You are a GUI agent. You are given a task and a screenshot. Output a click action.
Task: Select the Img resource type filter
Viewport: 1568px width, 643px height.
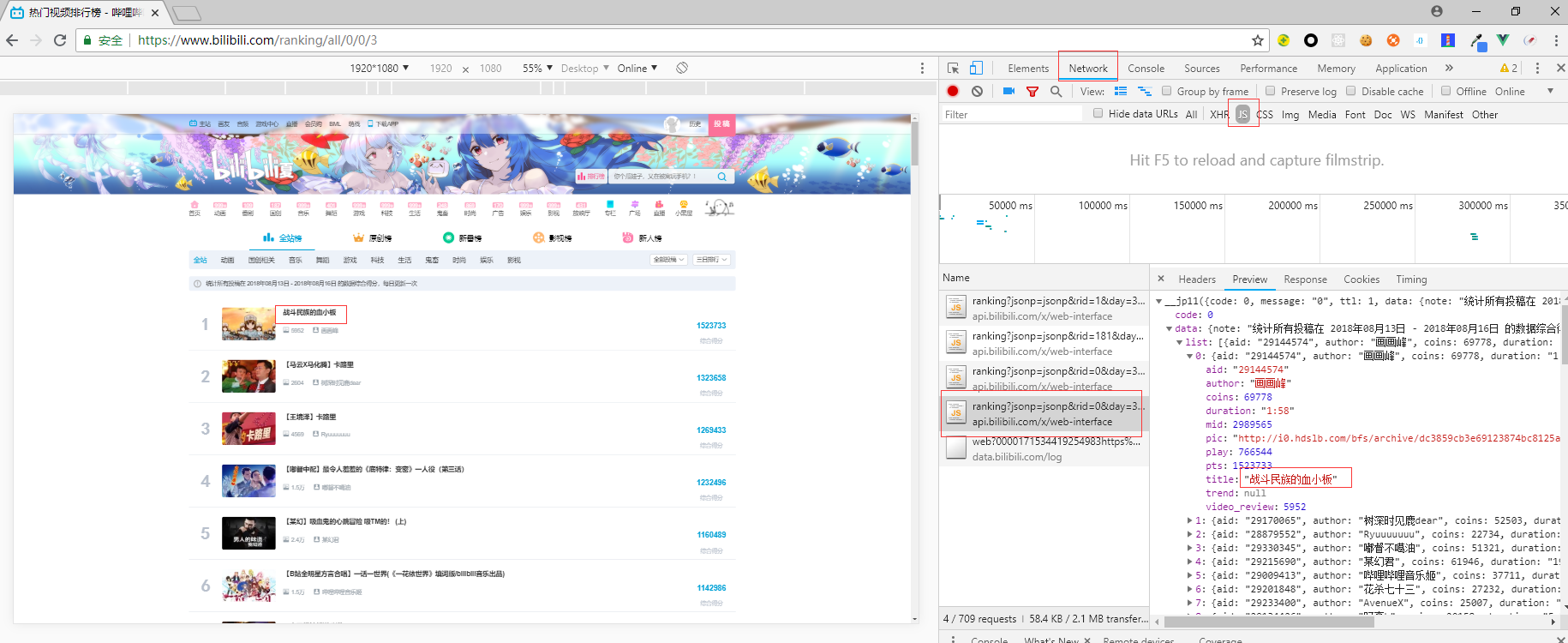(x=1290, y=114)
